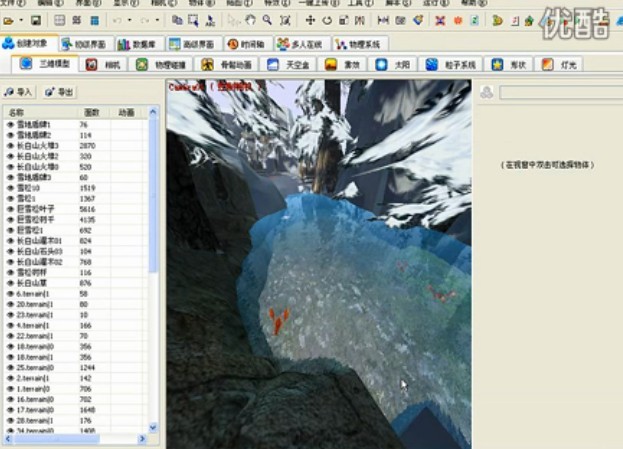The height and width of the screenshot is (449, 623).
Task: Click the camera (相机) tab icon
Action: coord(91,64)
